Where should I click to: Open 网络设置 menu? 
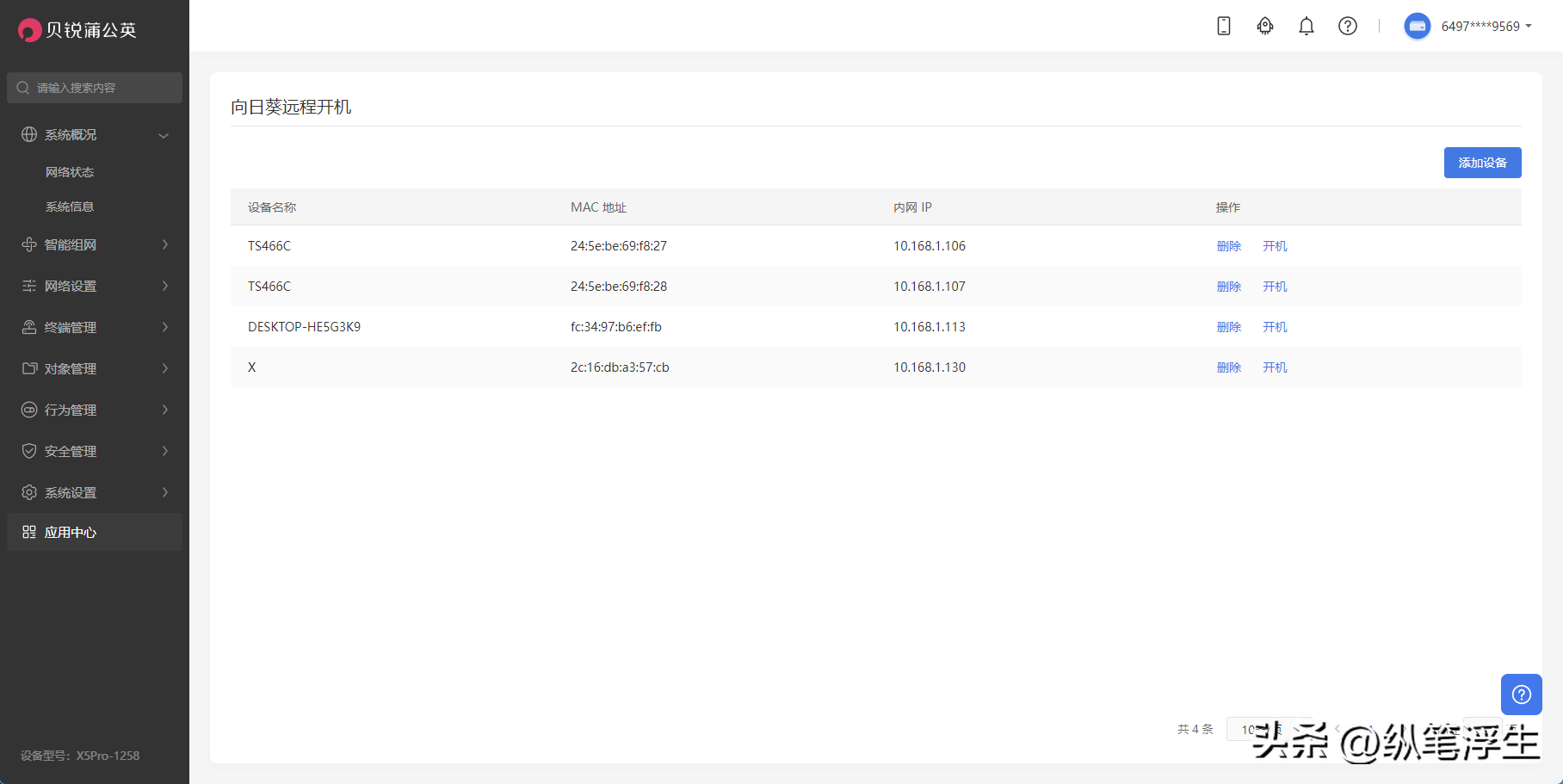pos(95,286)
